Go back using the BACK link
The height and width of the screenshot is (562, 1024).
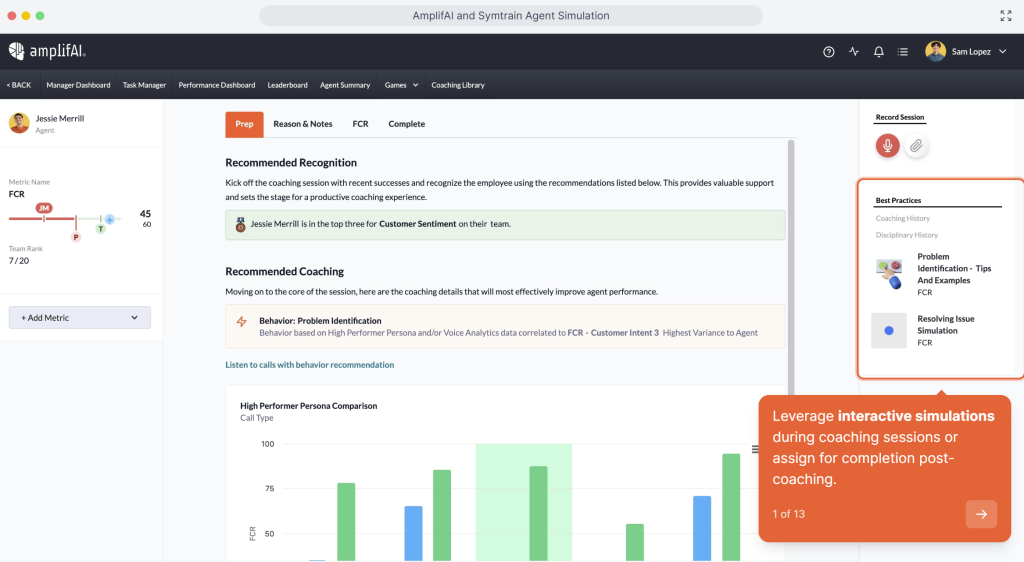[19, 85]
